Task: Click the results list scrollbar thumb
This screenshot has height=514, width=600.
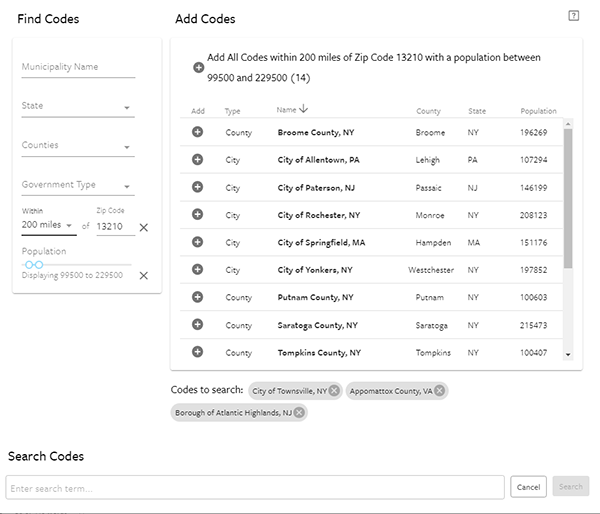Action: coord(568,198)
